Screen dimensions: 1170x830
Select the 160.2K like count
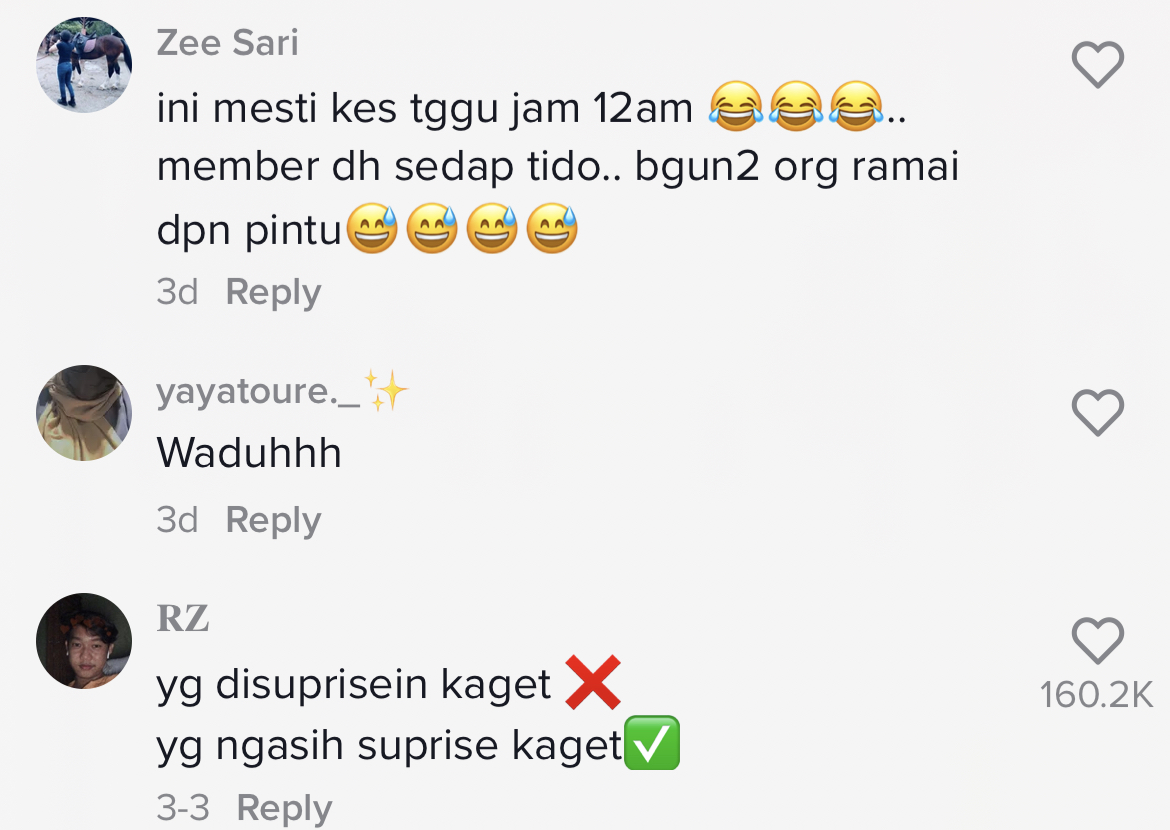point(1097,695)
